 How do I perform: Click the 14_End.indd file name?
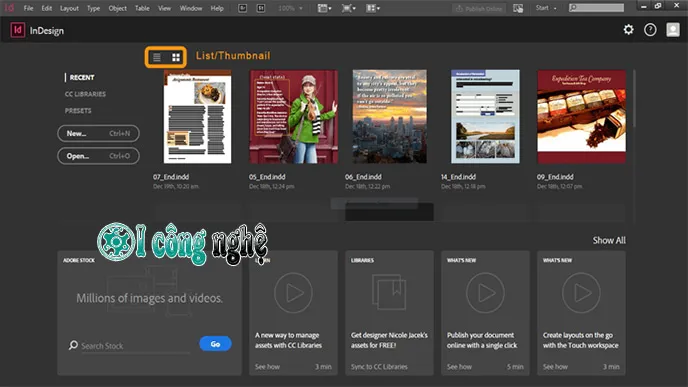(458, 177)
